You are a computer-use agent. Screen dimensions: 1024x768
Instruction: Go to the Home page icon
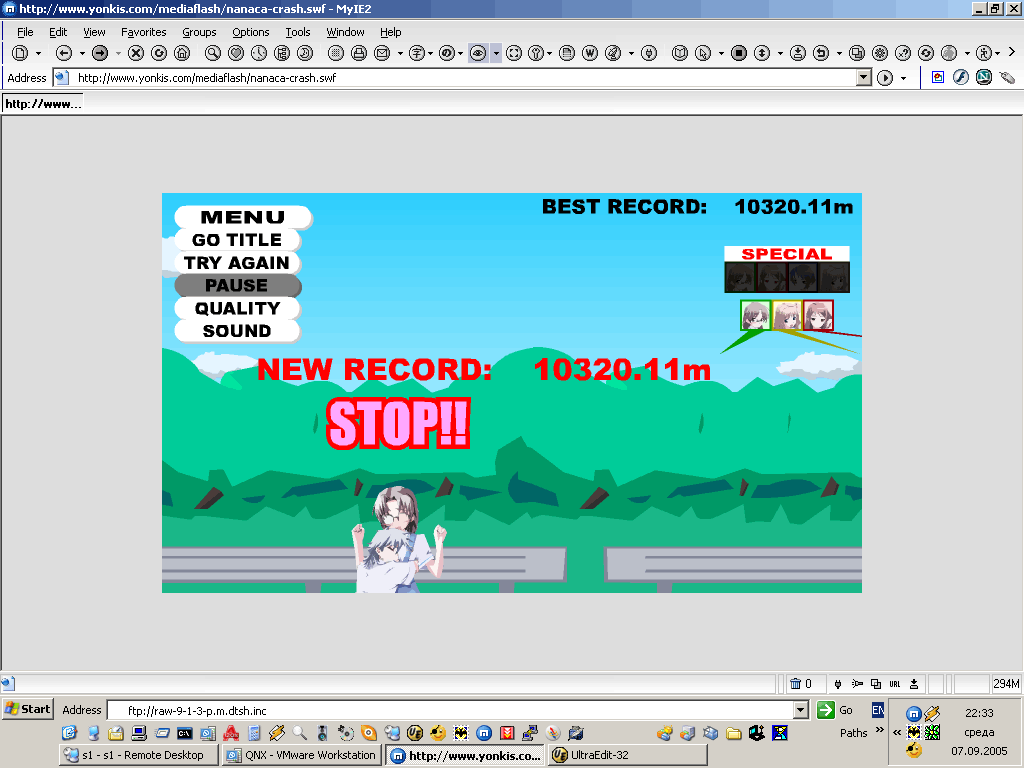(x=182, y=53)
